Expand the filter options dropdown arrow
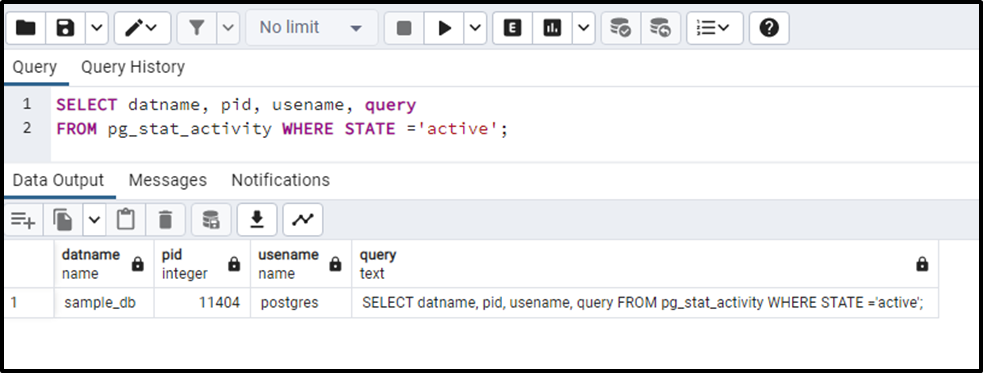 point(228,28)
